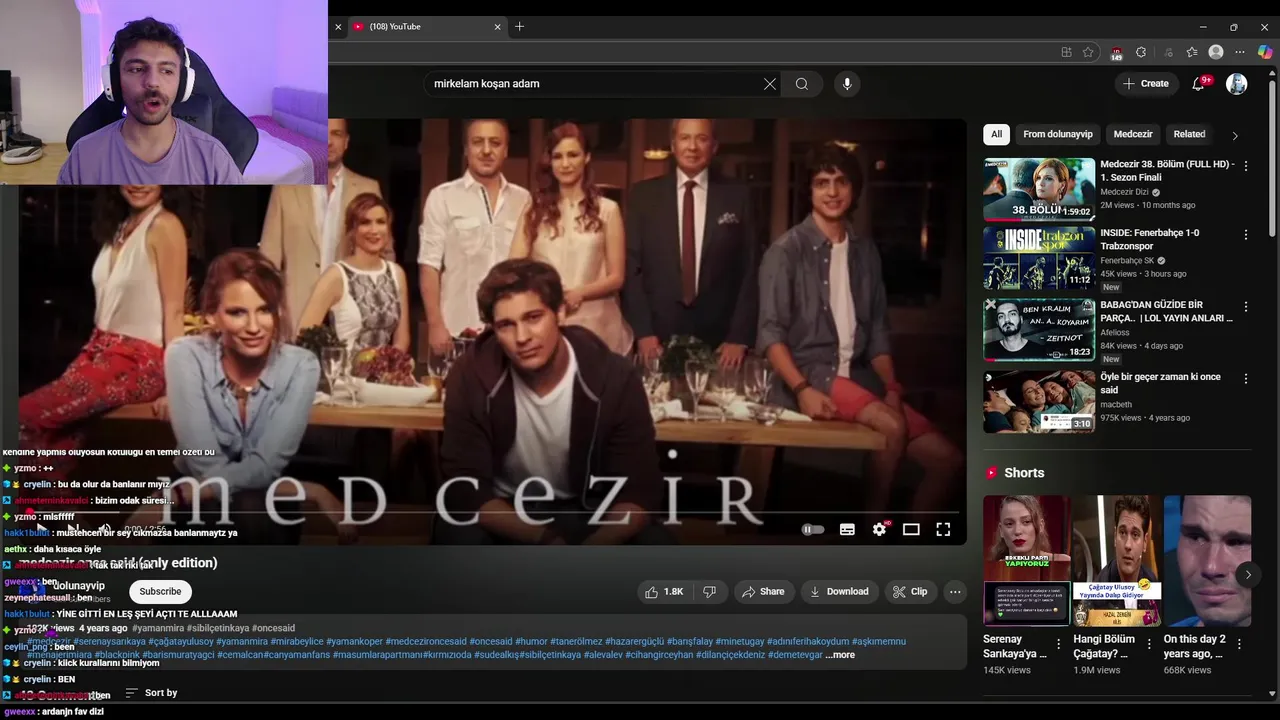1280x720 pixels.
Task: Select From dolunayvip filter chip
Action: 1057,134
